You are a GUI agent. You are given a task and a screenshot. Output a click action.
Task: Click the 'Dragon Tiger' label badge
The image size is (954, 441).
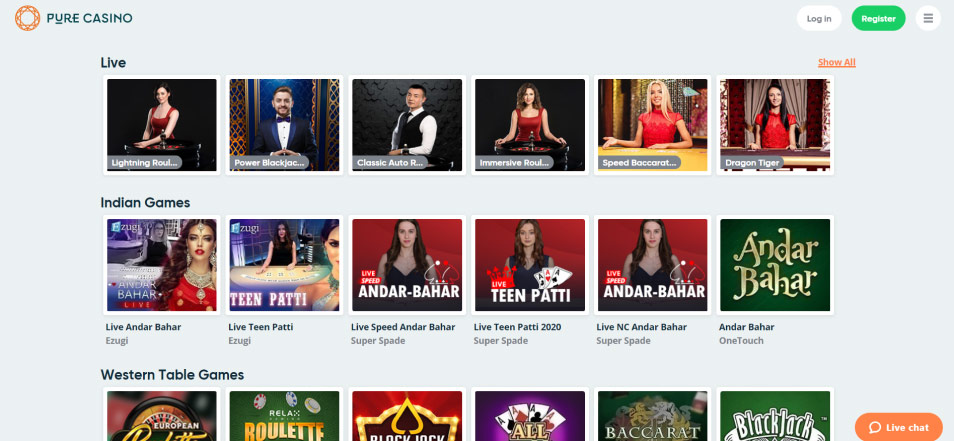click(x=752, y=162)
